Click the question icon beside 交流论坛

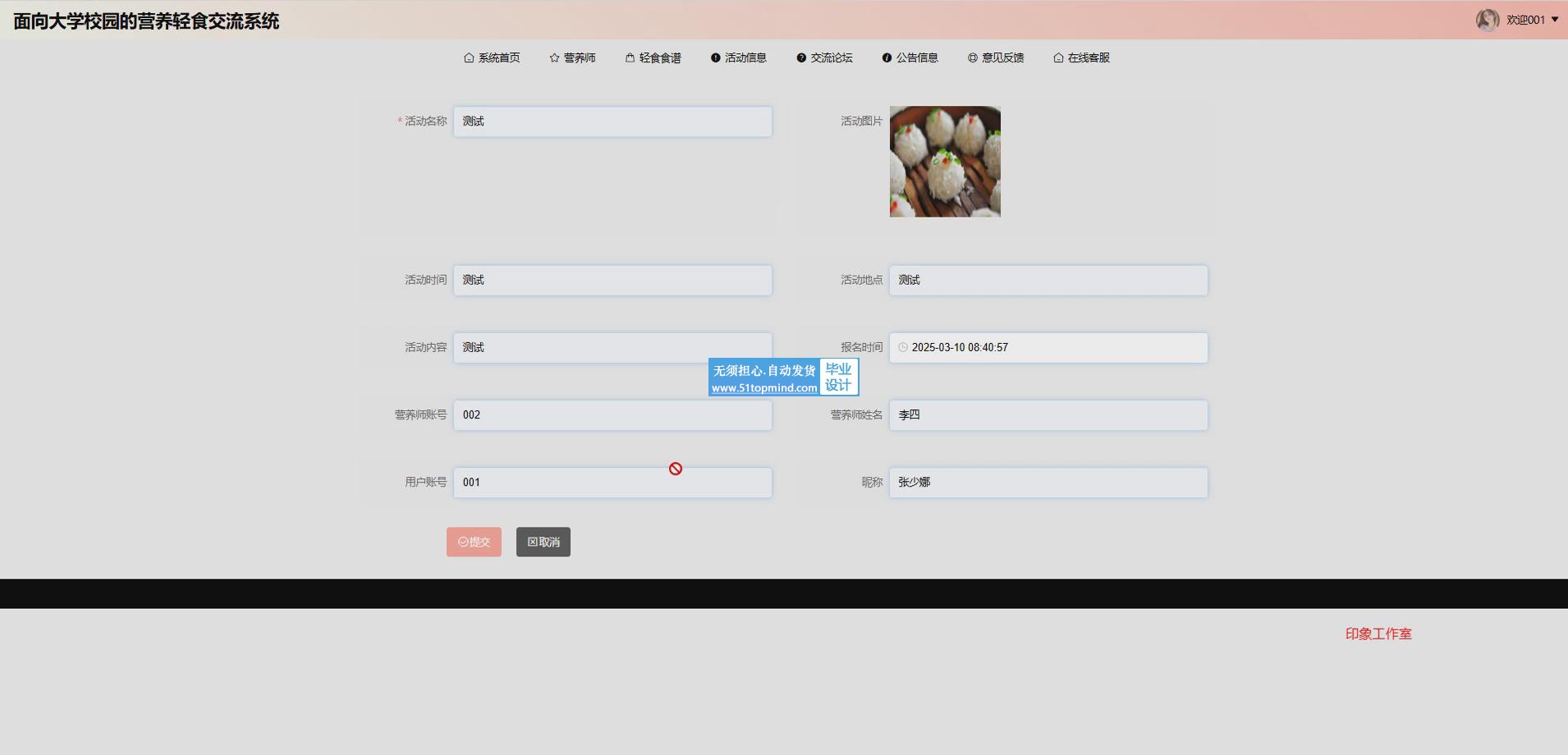pos(801,58)
